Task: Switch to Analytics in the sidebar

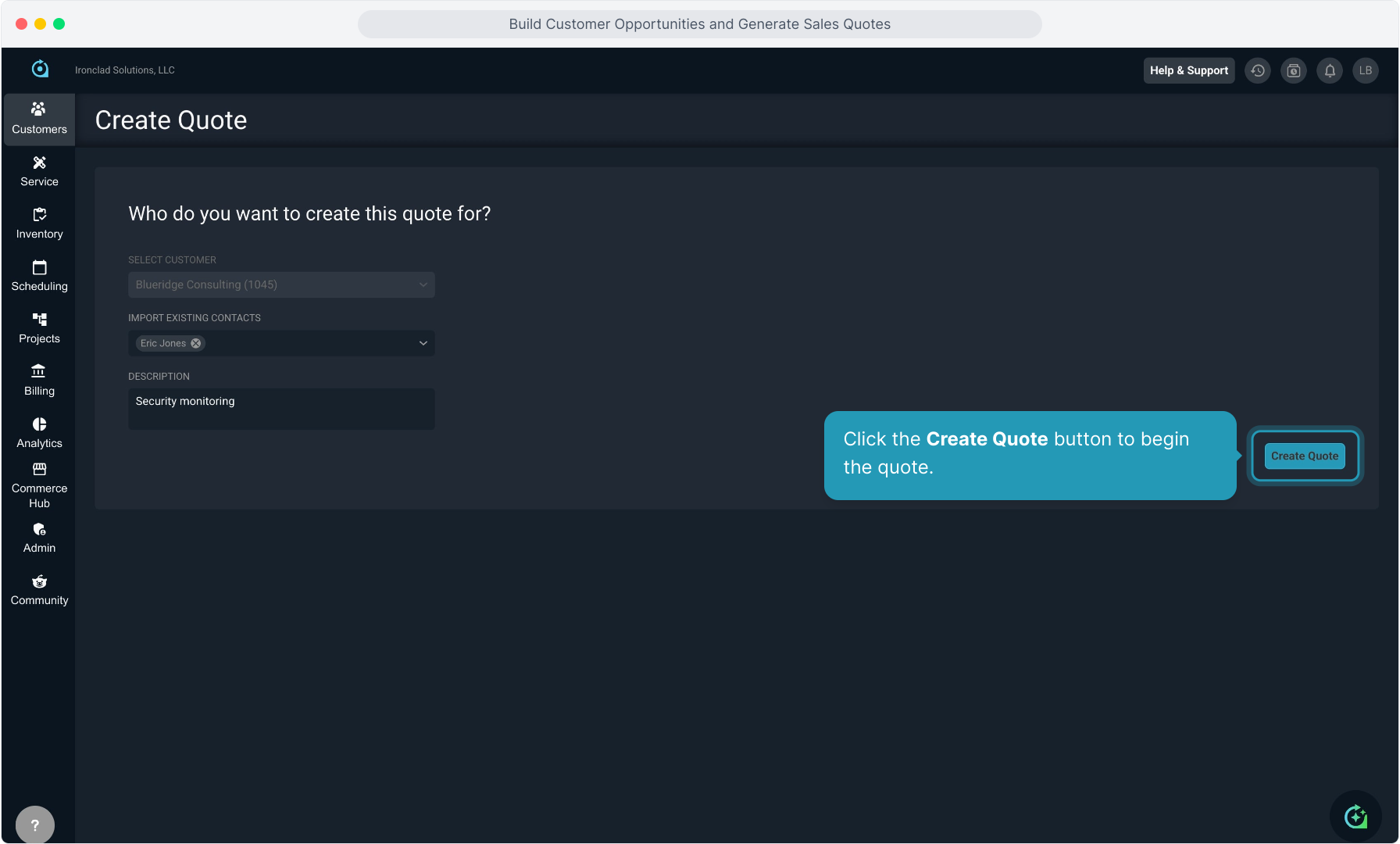Action: point(39,433)
